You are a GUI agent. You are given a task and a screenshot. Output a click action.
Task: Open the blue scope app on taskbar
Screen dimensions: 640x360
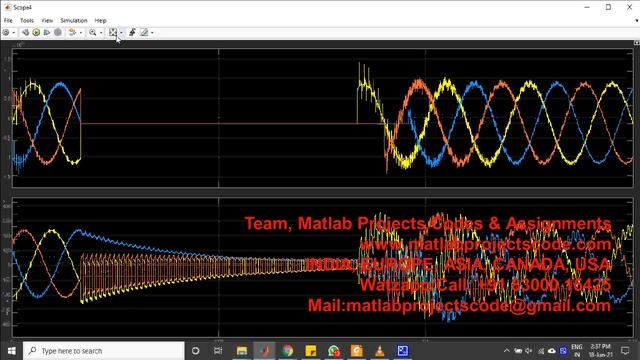(402, 351)
